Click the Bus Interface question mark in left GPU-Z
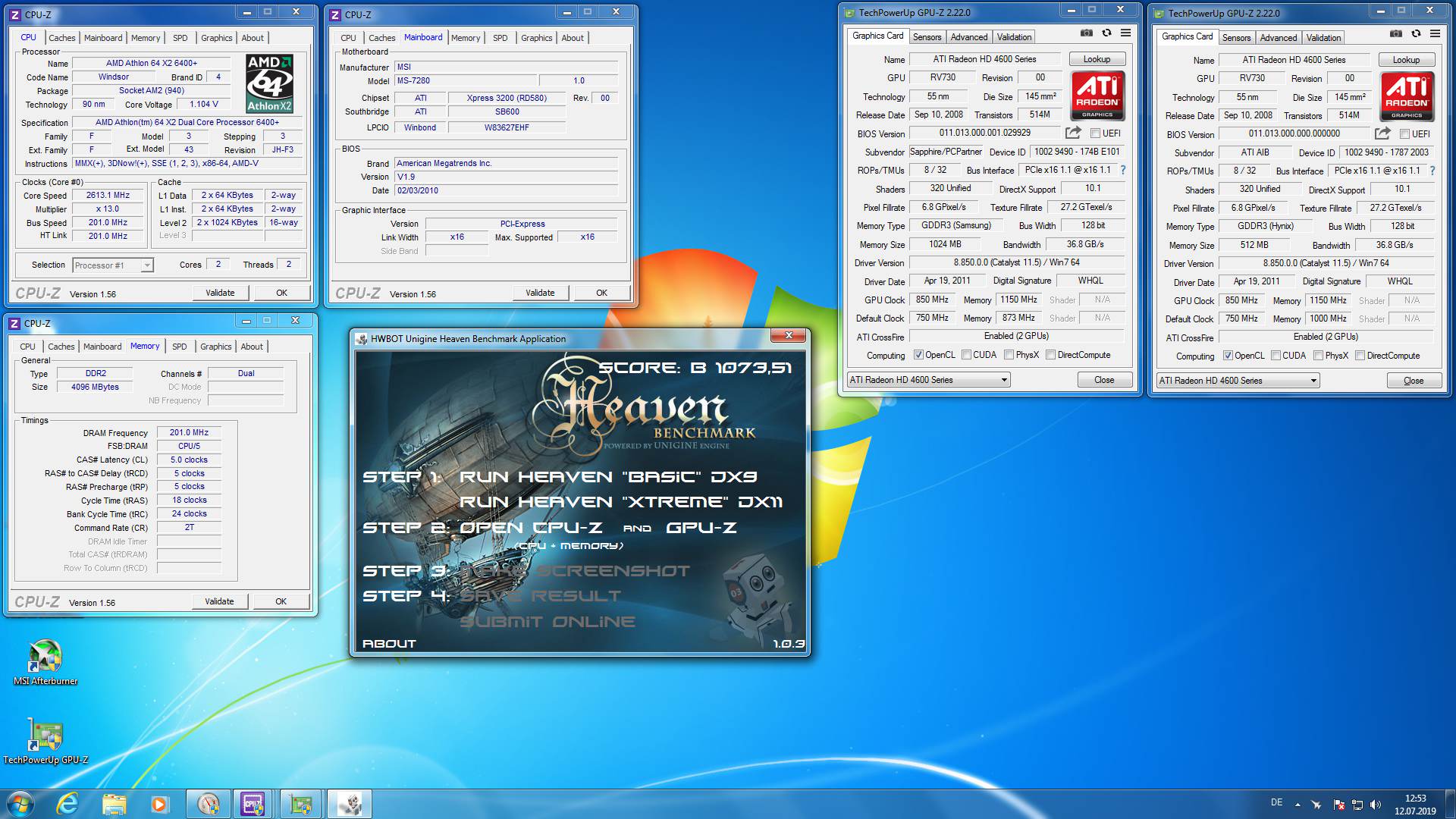This screenshot has width=1456, height=819. [x=1123, y=170]
